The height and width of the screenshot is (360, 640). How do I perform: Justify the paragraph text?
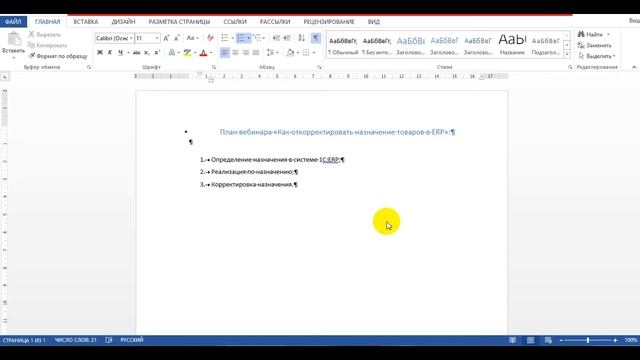256,53
